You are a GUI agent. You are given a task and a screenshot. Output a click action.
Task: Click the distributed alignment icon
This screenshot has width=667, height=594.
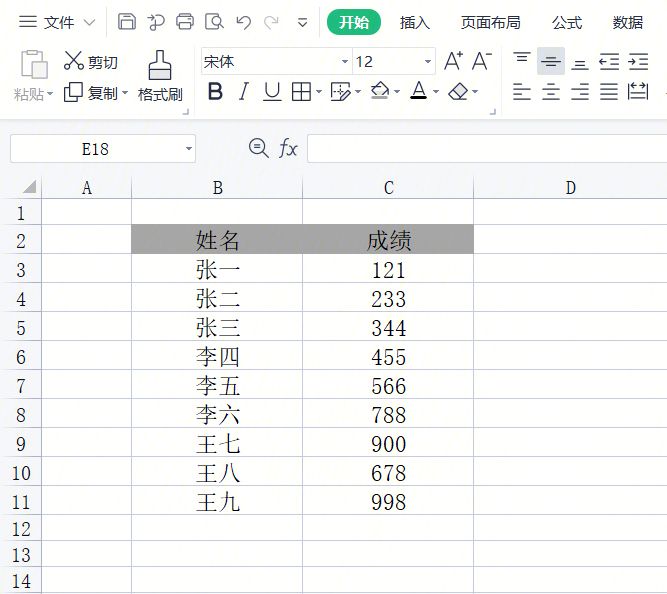click(x=638, y=91)
